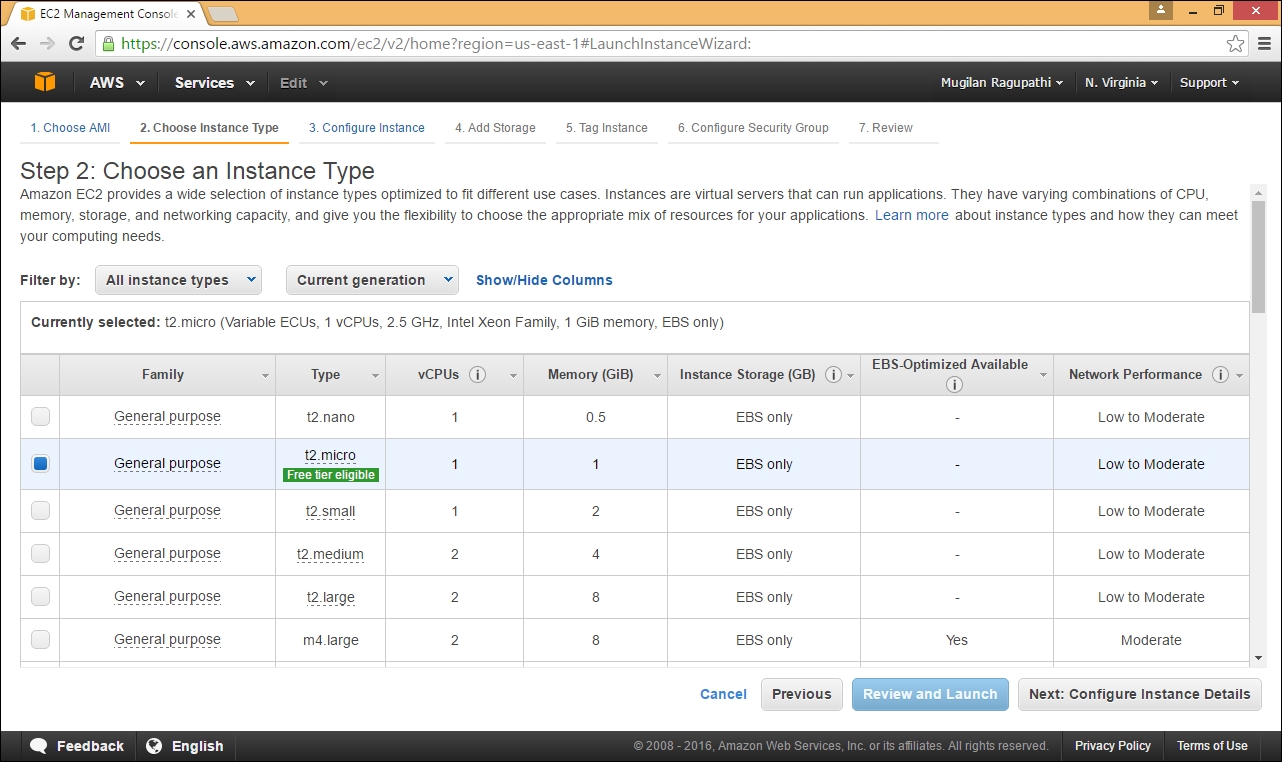
Task: Click the vertical scrollbar of the wizard
Action: tap(1258, 255)
